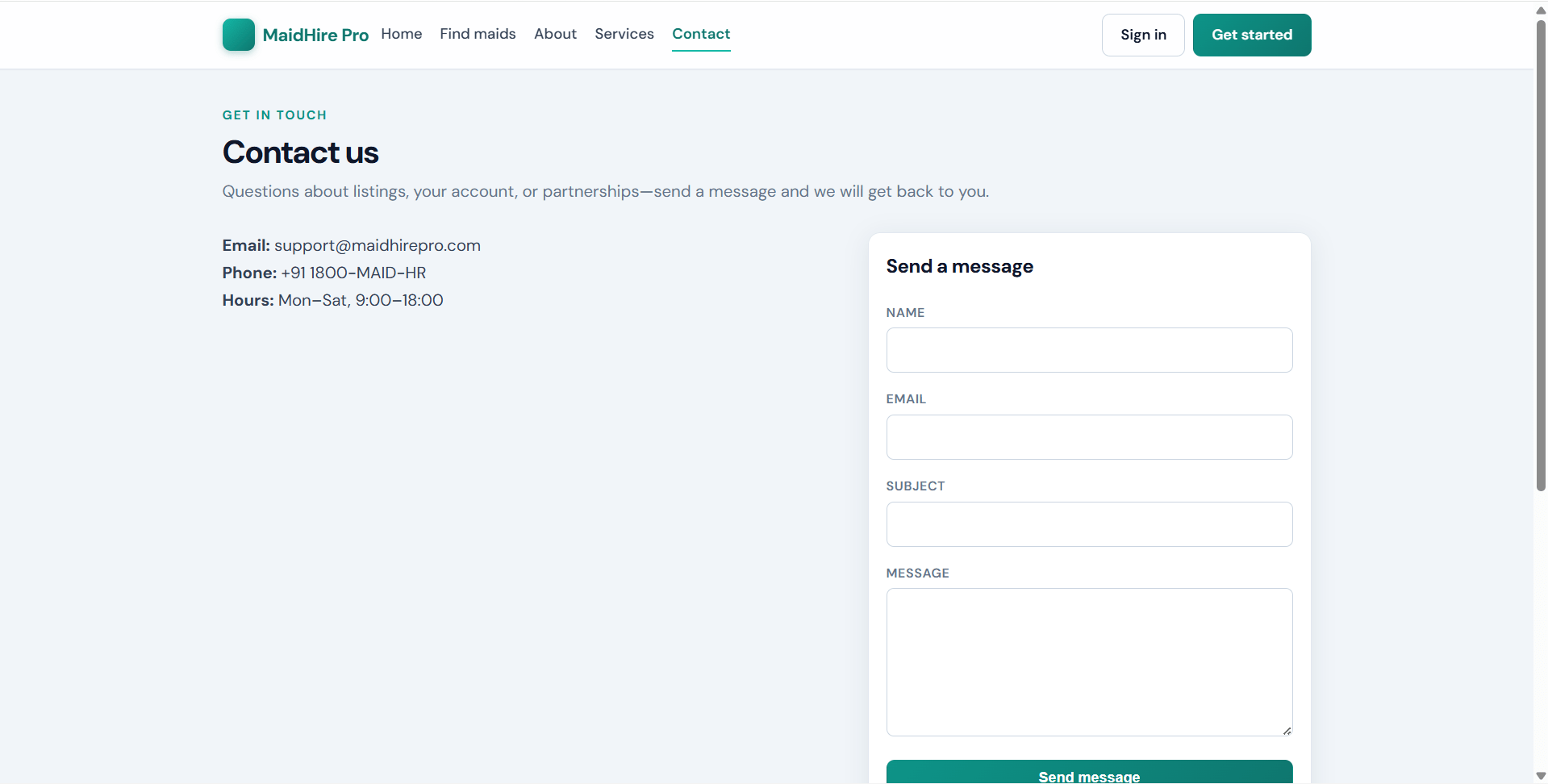
Task: Navigate to the About page
Action: [555, 34]
